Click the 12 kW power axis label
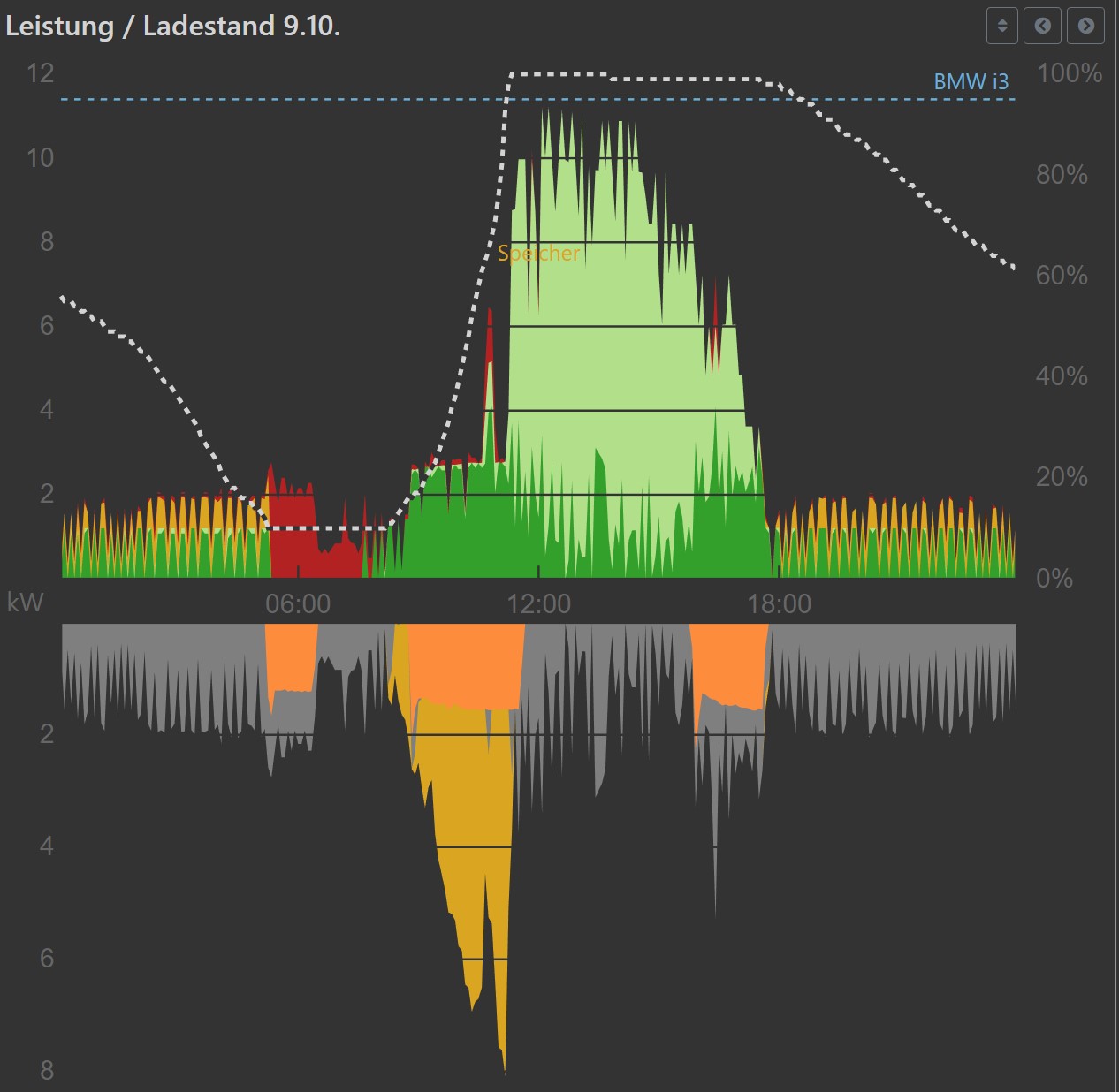This screenshot has width=1119, height=1092. coord(41,72)
